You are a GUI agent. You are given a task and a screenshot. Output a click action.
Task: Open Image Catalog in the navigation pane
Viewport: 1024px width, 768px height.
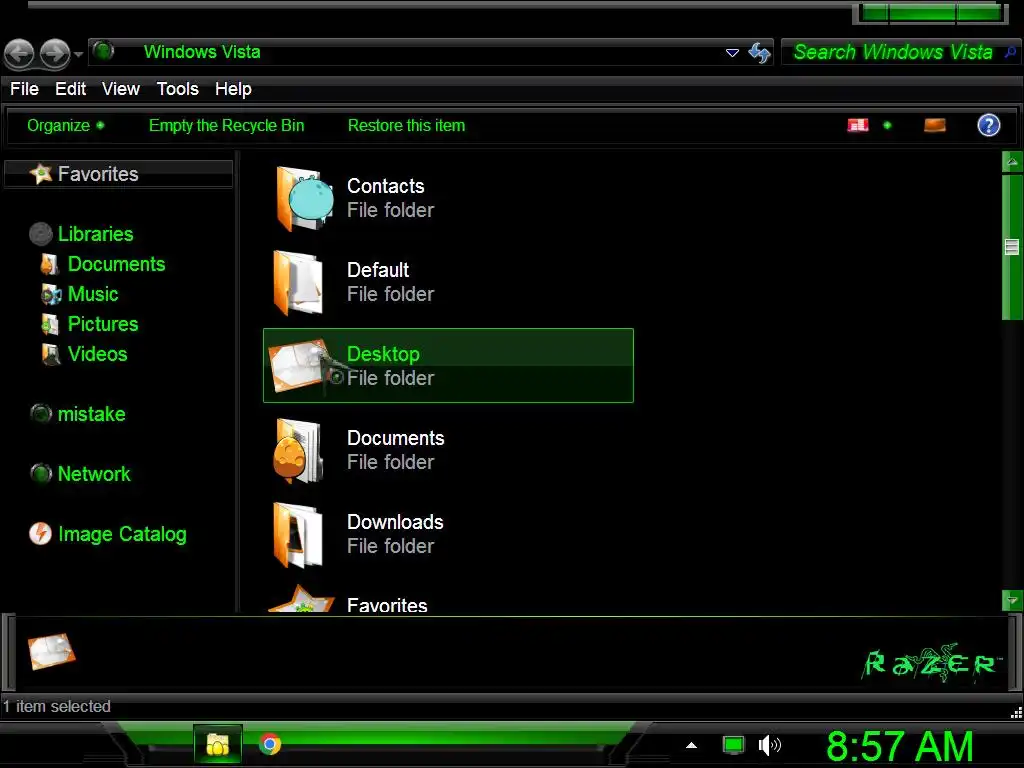pos(122,534)
